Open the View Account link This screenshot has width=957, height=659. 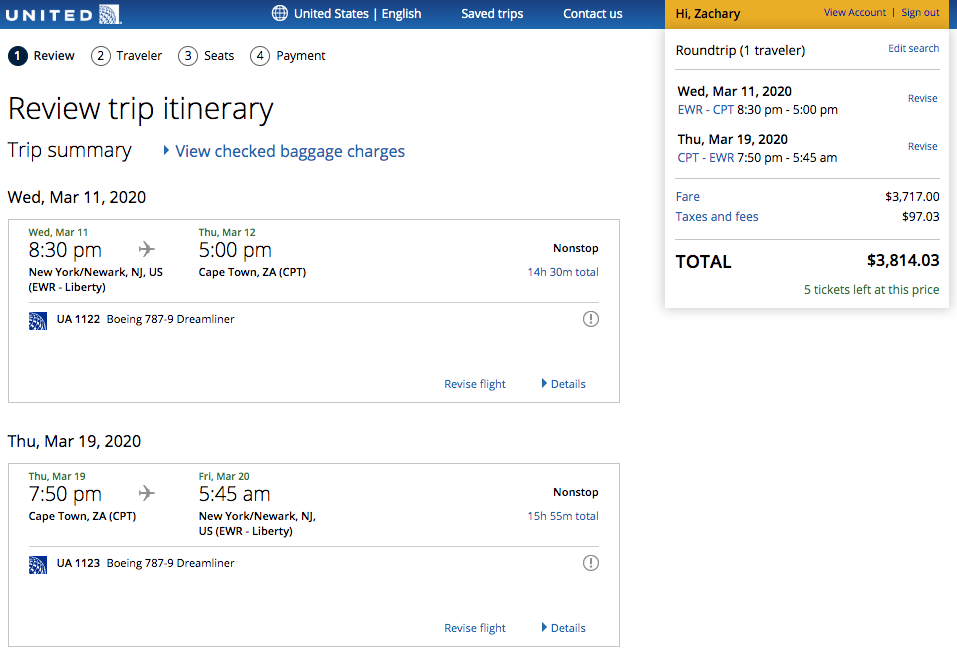click(x=854, y=13)
